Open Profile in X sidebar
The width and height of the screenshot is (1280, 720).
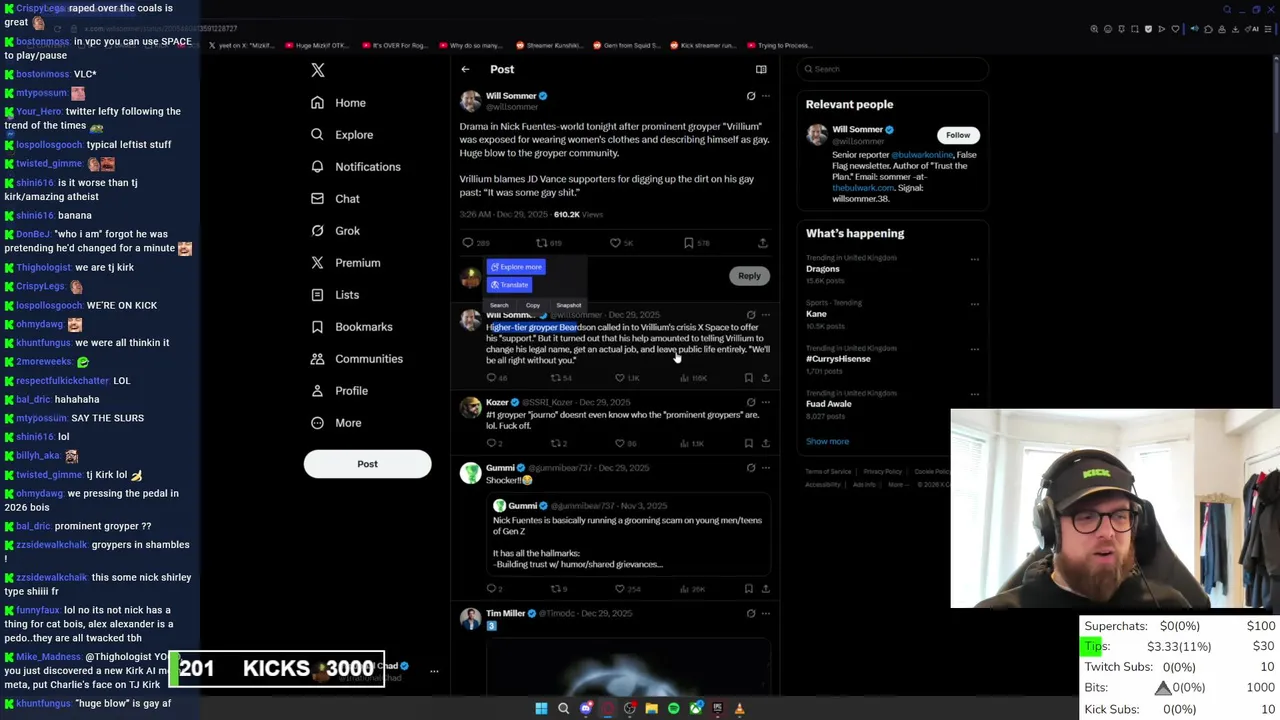coord(339,391)
